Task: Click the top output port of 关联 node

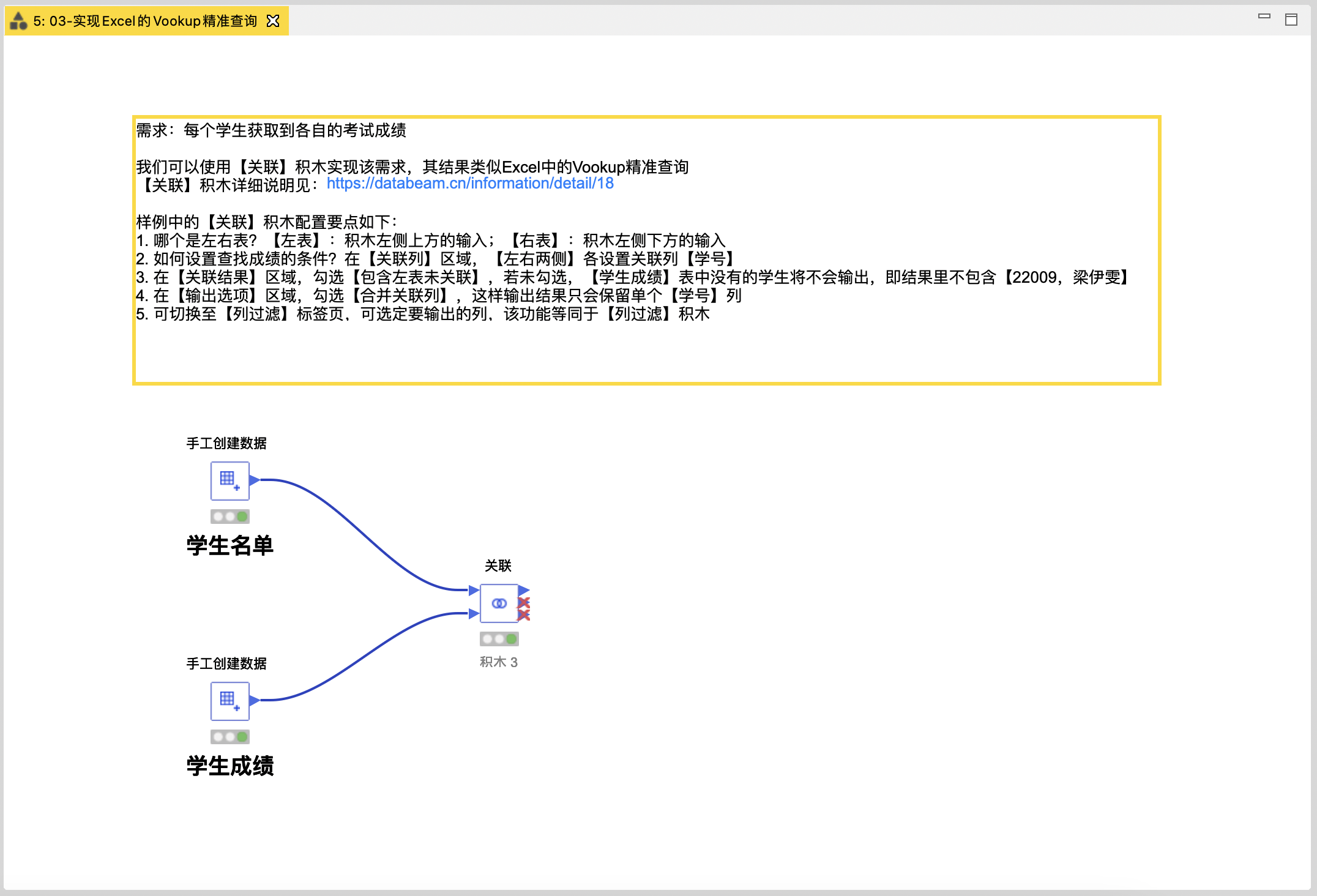Action: (524, 591)
